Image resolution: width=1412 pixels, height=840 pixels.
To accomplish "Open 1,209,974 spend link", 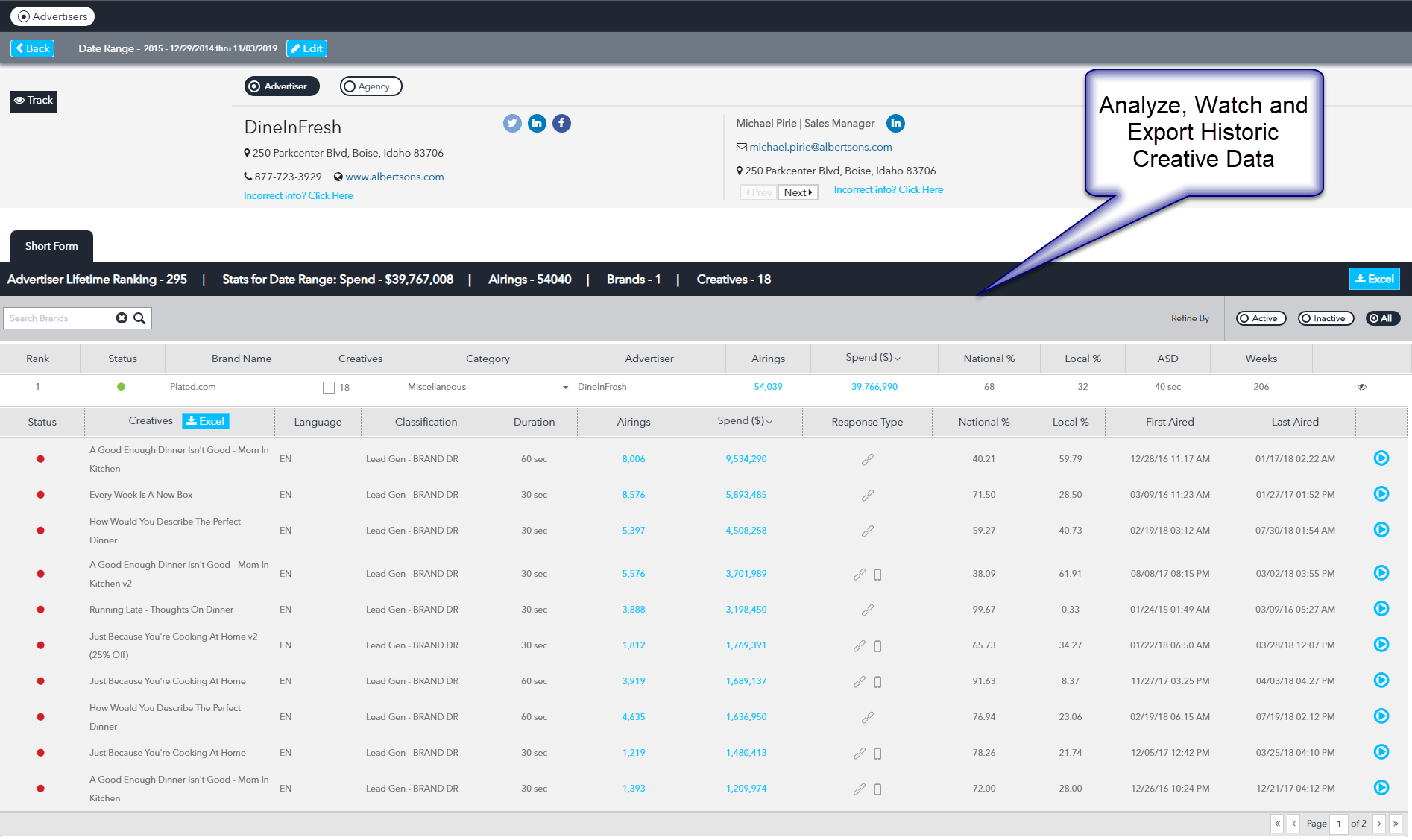I will (746, 789).
